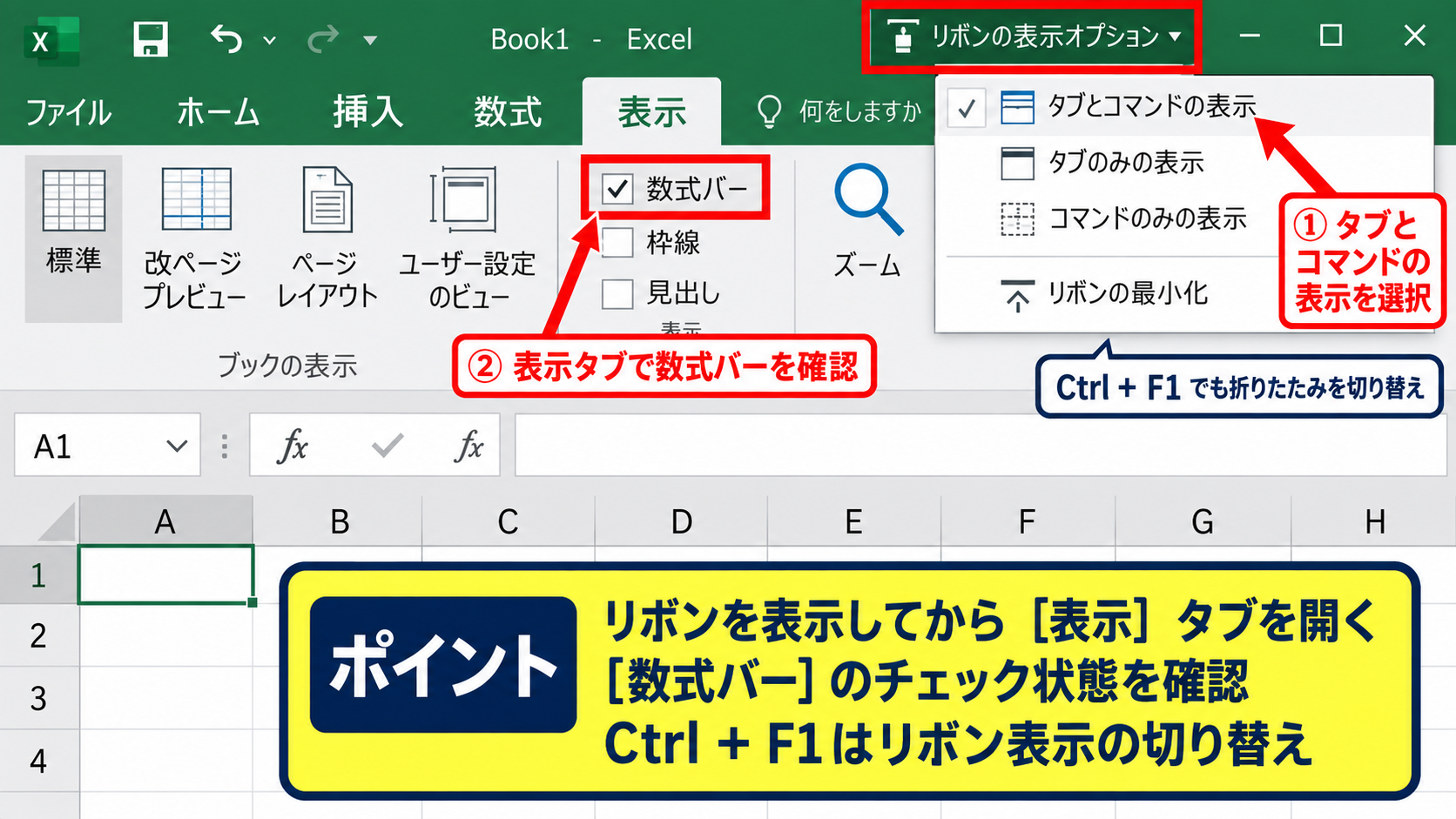Click the second fx icon near formula field

(468, 446)
